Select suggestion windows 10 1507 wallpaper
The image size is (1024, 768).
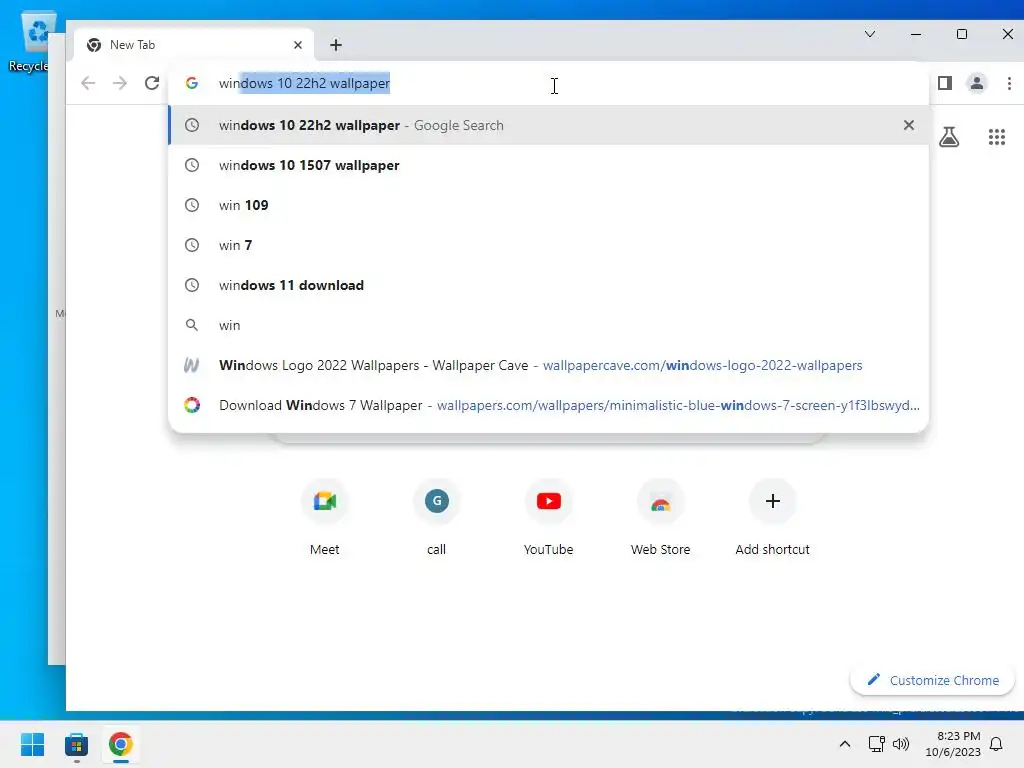pos(549,165)
